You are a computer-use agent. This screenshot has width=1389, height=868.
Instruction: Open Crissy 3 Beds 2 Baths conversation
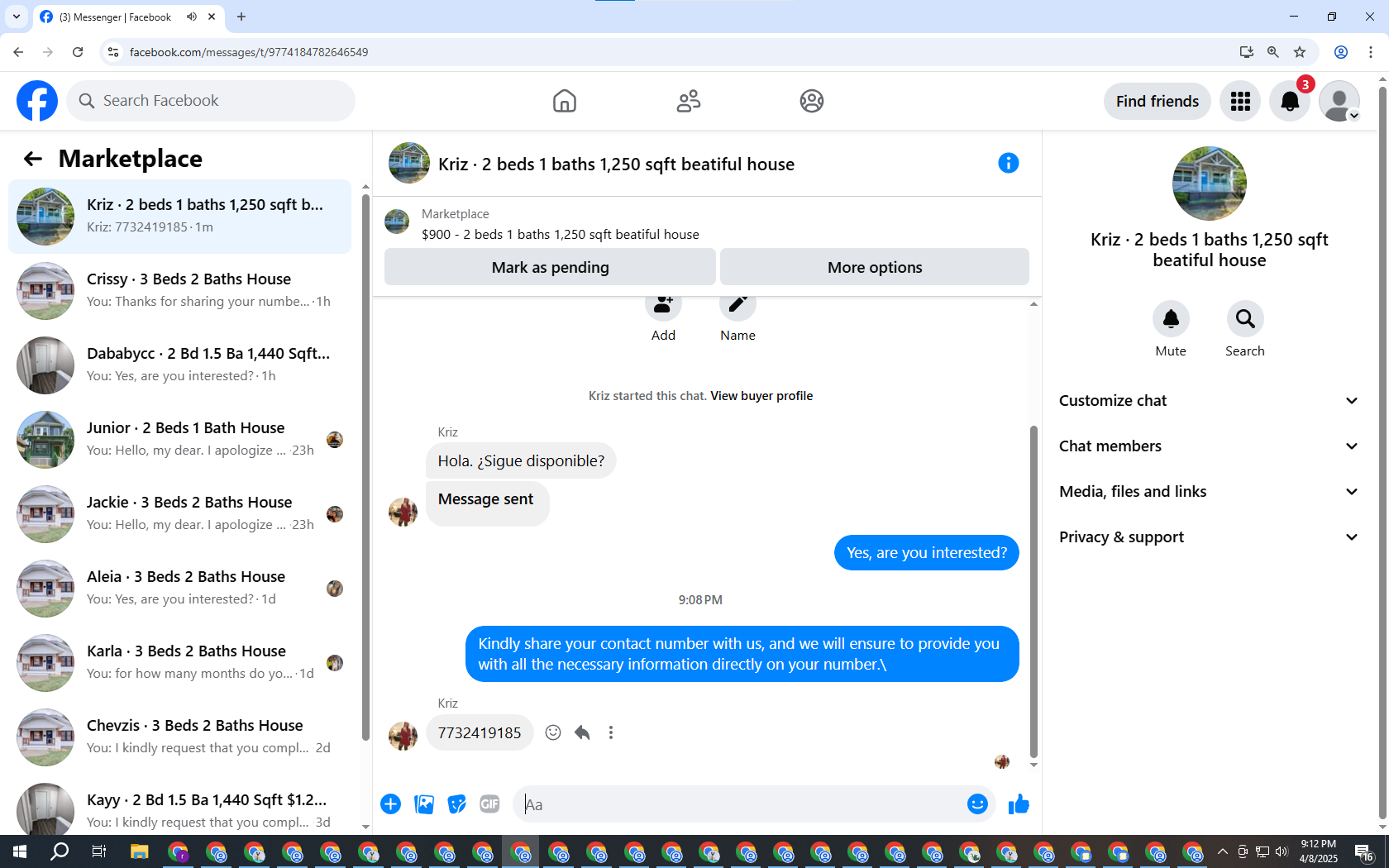(179, 291)
